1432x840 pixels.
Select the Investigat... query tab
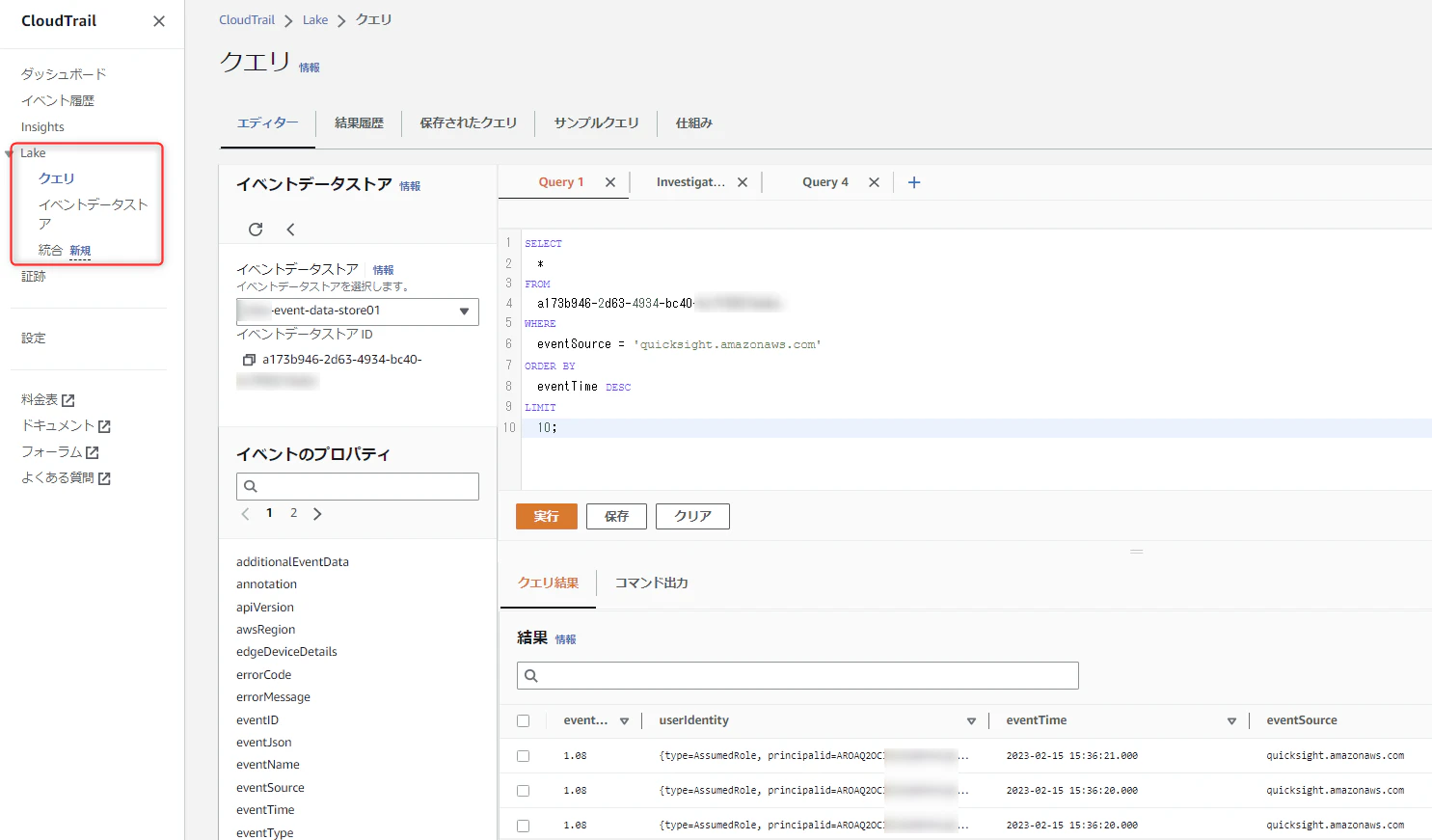690,182
